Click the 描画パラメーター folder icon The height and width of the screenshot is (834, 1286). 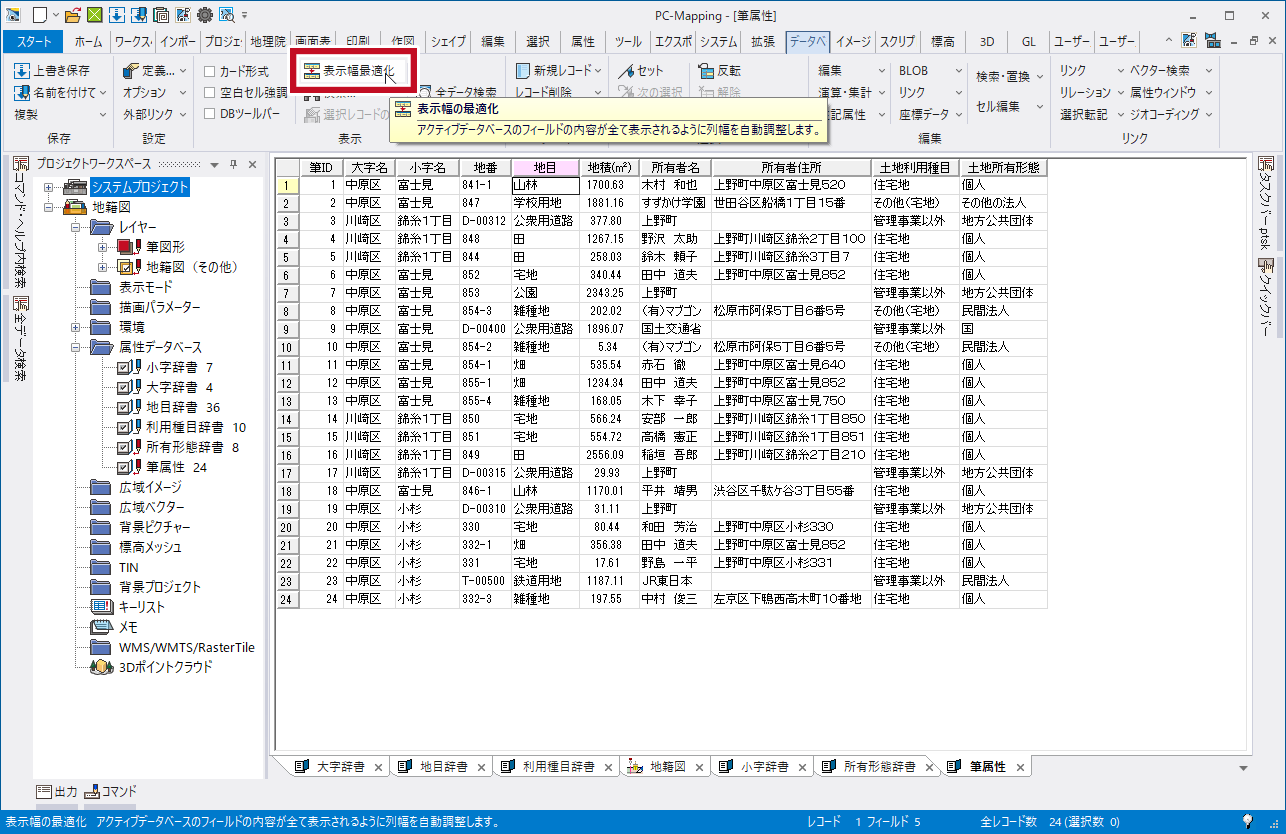101,307
